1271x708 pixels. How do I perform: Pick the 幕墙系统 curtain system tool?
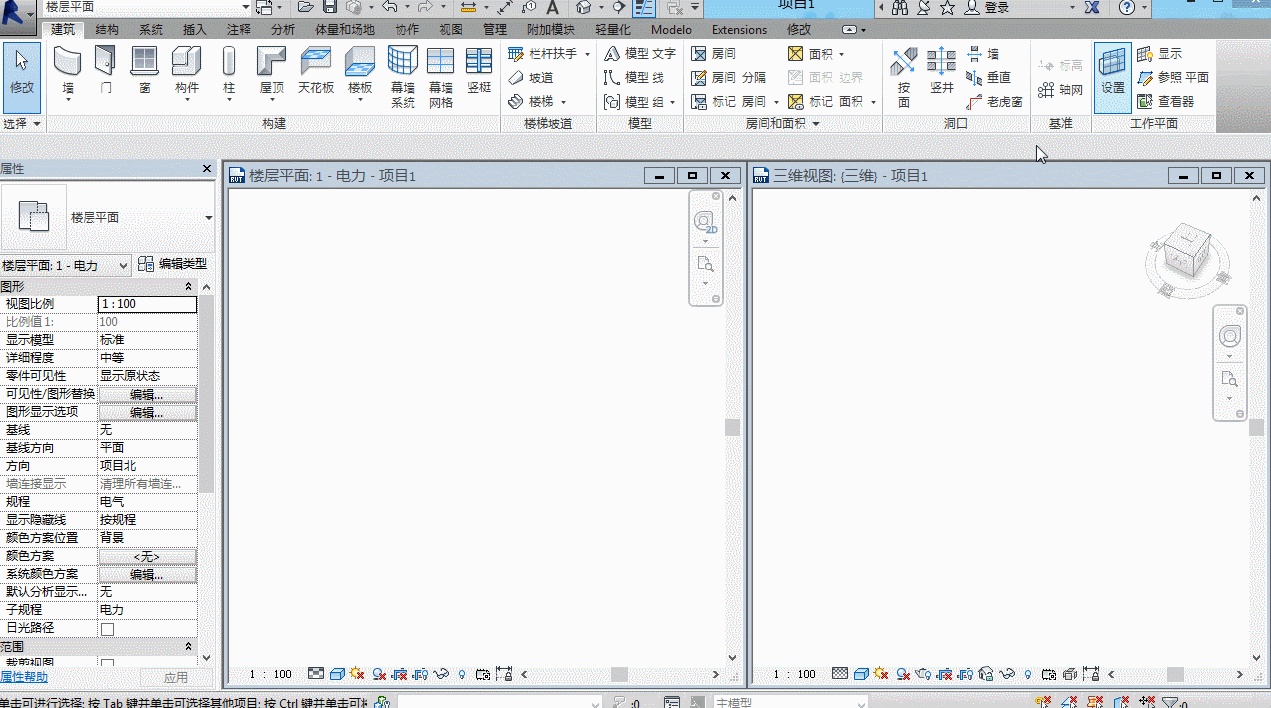tap(403, 77)
